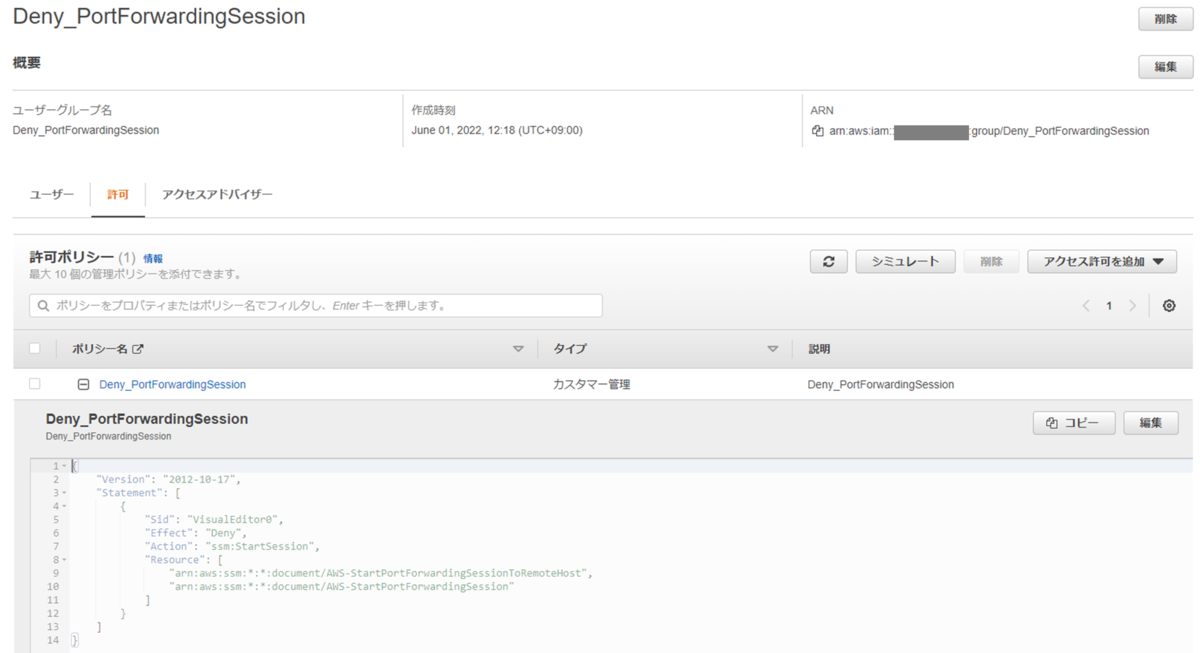This screenshot has width=1200, height=653.
Task: Click the Deny_PortForwardingSession description cell
Action: (x=881, y=384)
